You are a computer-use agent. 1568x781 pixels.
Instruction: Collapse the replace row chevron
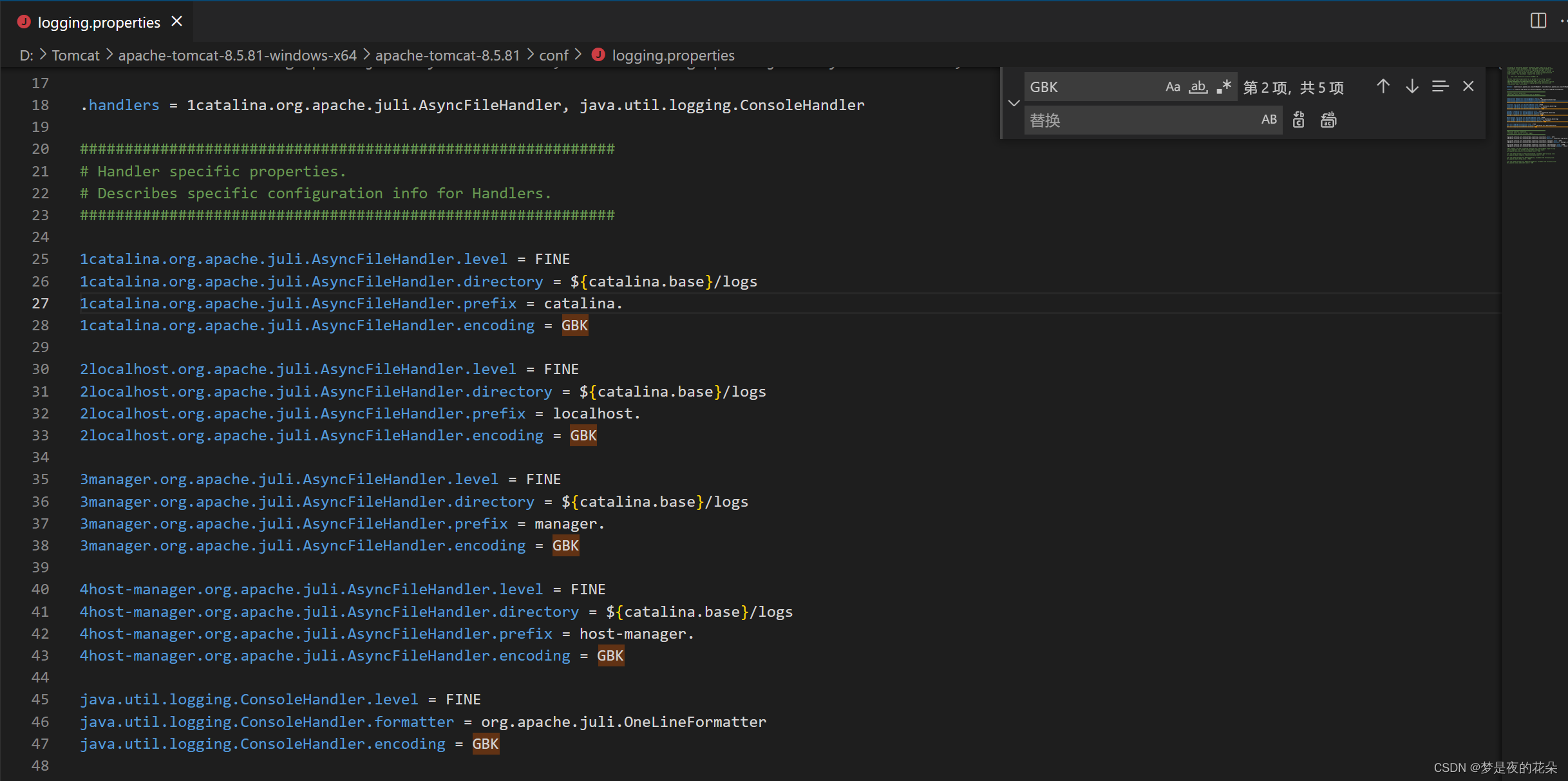1014,103
